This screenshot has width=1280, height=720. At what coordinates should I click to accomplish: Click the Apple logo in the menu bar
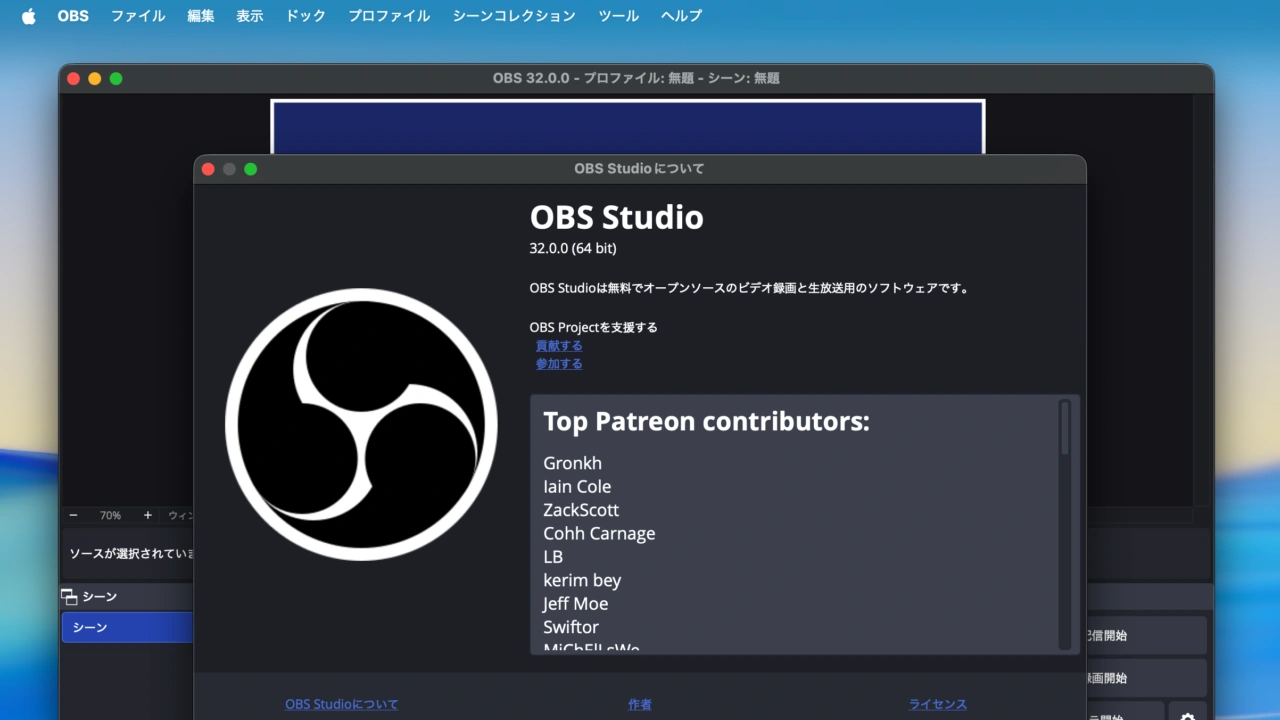(27, 15)
